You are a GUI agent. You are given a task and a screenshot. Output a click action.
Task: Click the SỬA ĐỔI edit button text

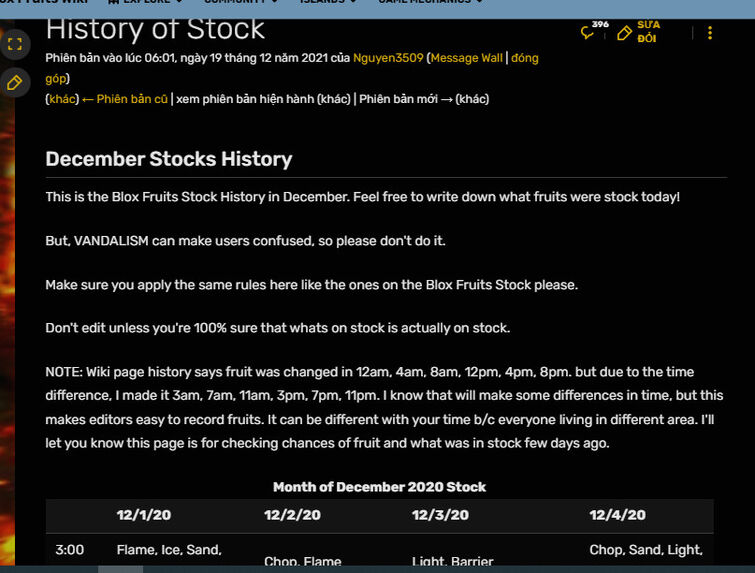coord(648,31)
